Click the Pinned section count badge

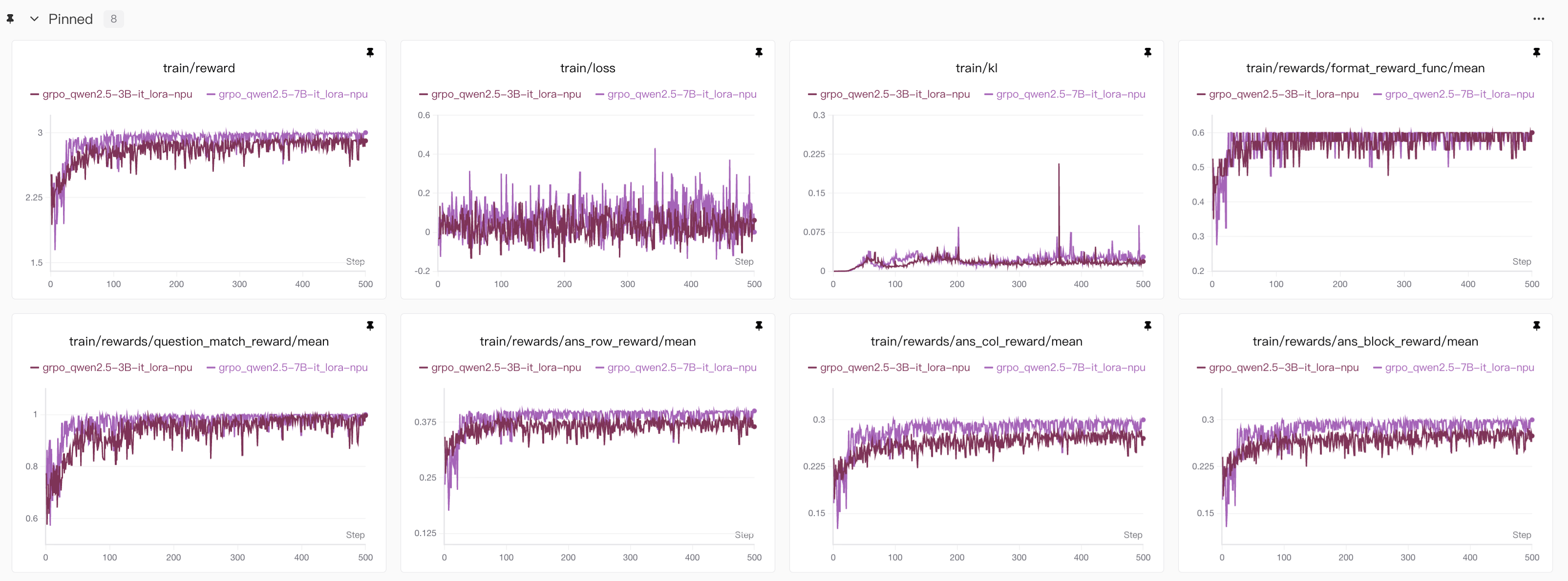pos(113,19)
